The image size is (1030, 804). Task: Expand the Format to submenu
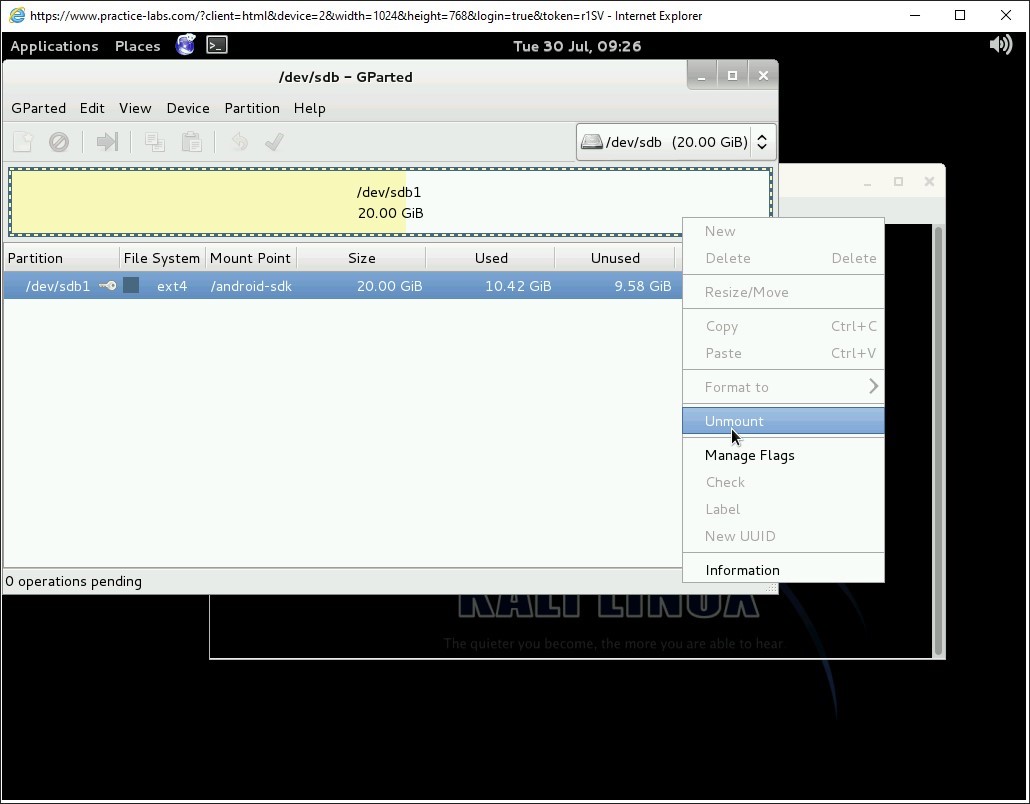pyautogui.click(x=783, y=387)
